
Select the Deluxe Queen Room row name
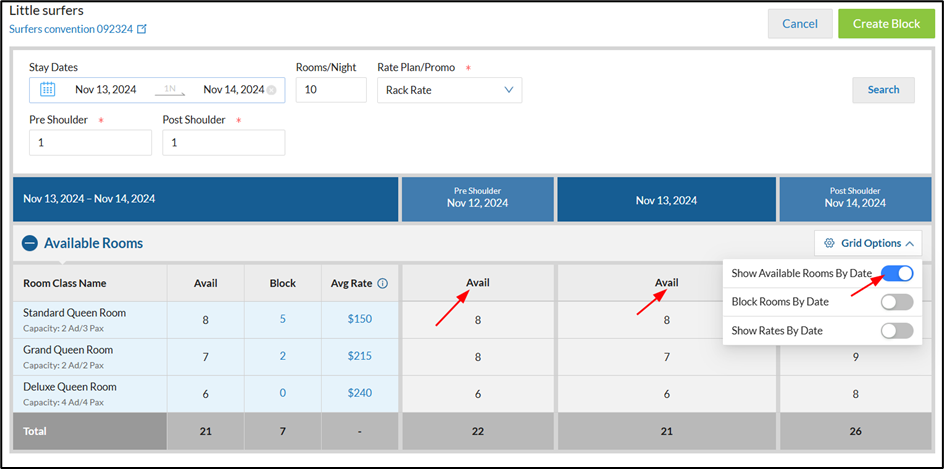tap(70, 387)
